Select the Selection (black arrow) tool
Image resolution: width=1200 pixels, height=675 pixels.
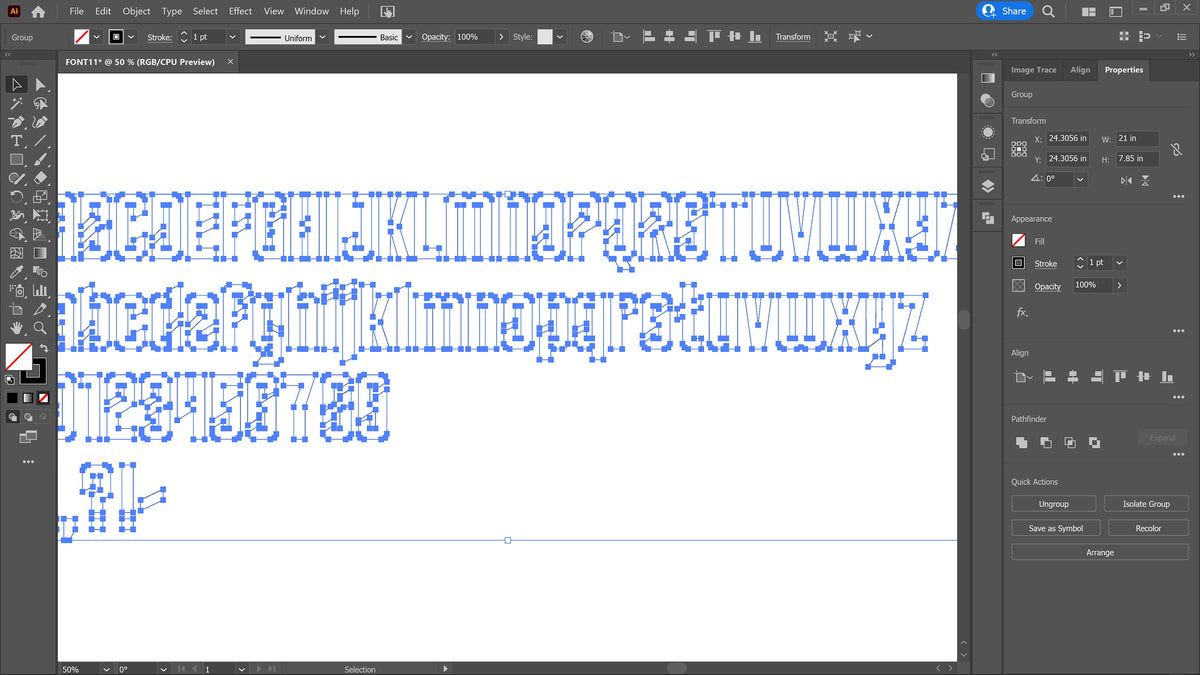(17, 85)
